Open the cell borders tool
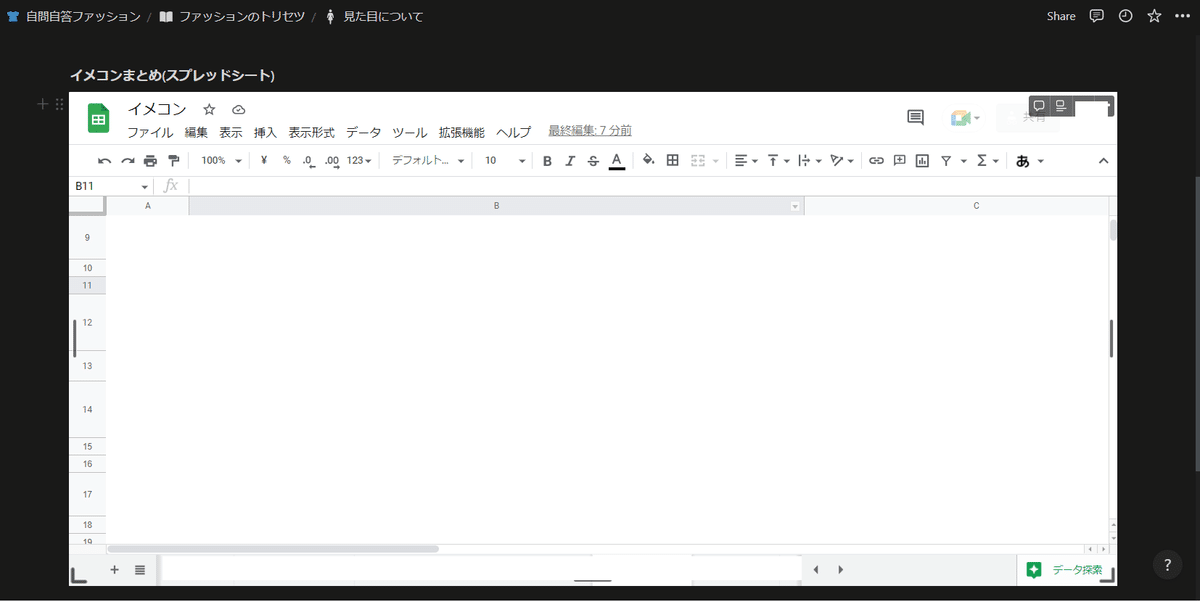The width and height of the screenshot is (1200, 601). click(x=673, y=160)
